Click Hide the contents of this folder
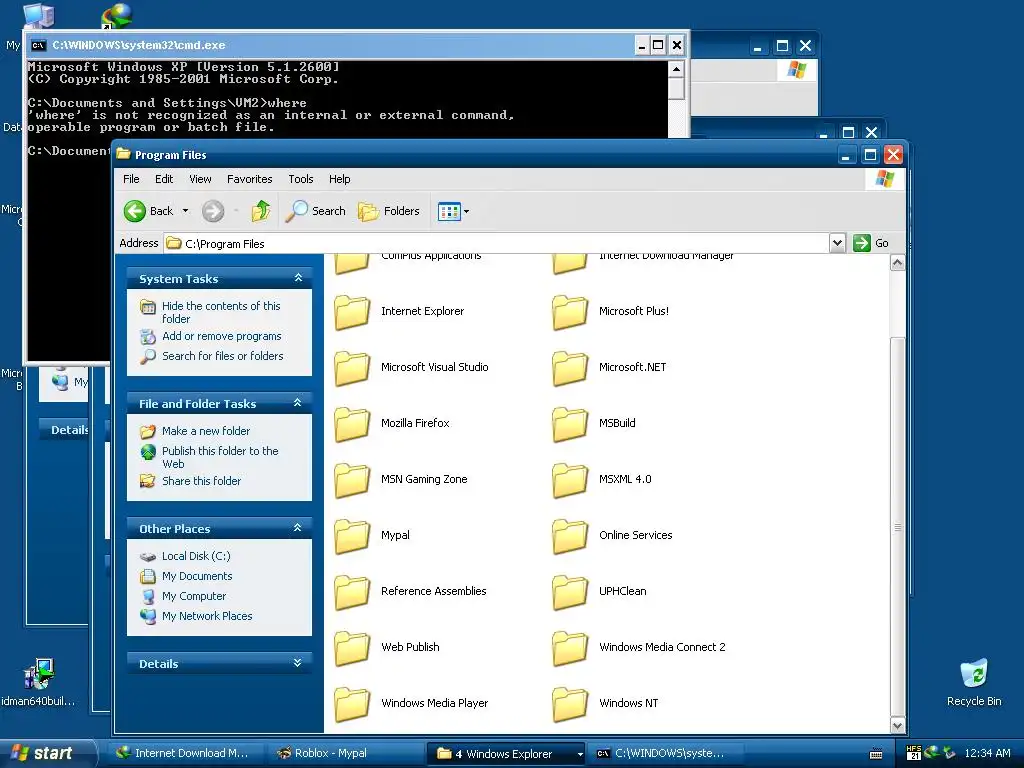The image size is (1024, 768). click(221, 312)
